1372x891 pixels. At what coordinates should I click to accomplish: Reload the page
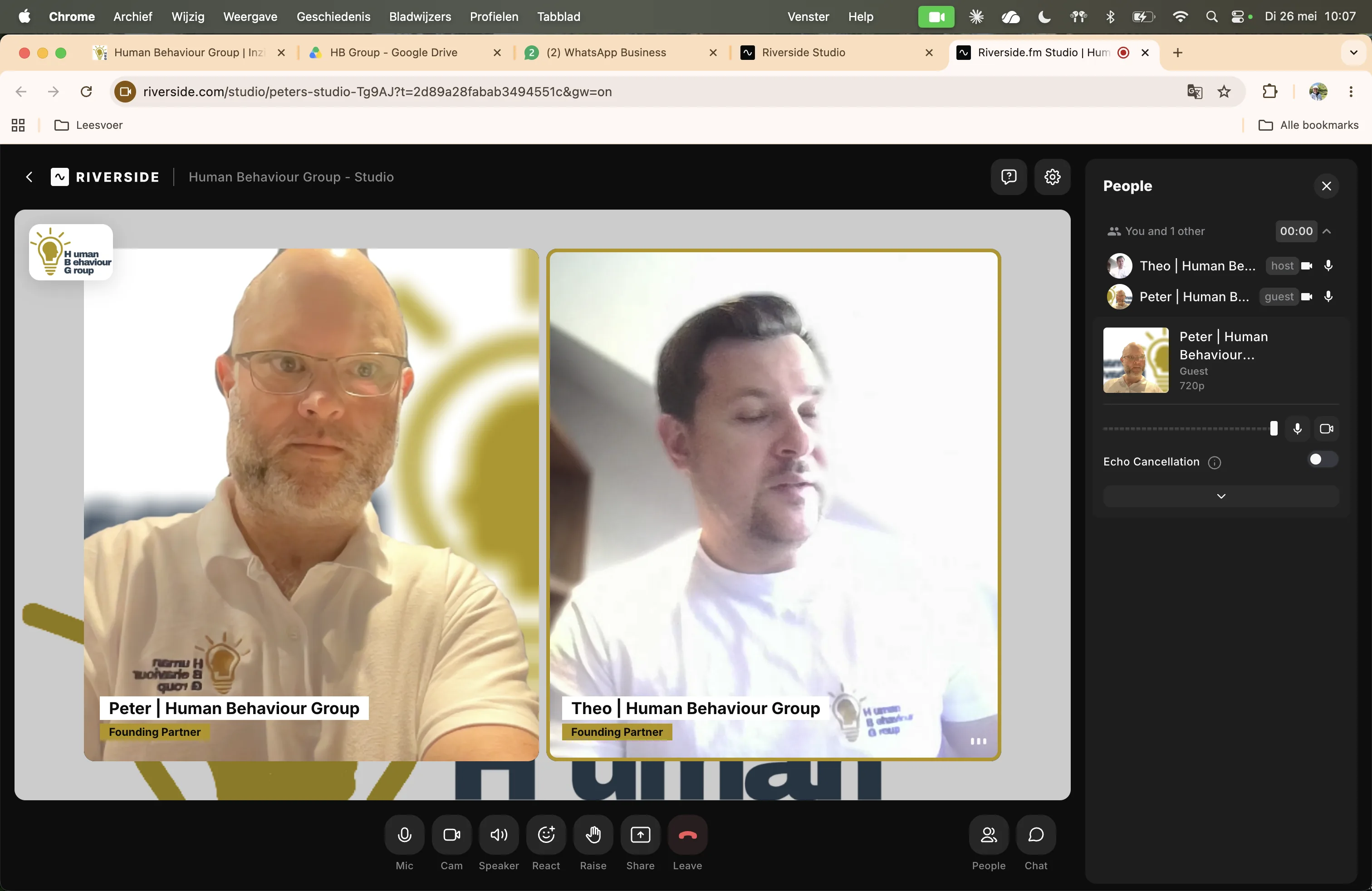tap(87, 92)
